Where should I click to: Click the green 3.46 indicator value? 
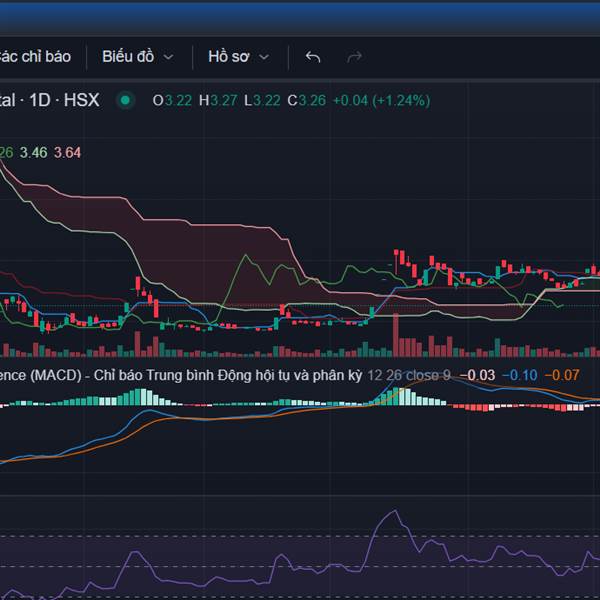[33, 152]
